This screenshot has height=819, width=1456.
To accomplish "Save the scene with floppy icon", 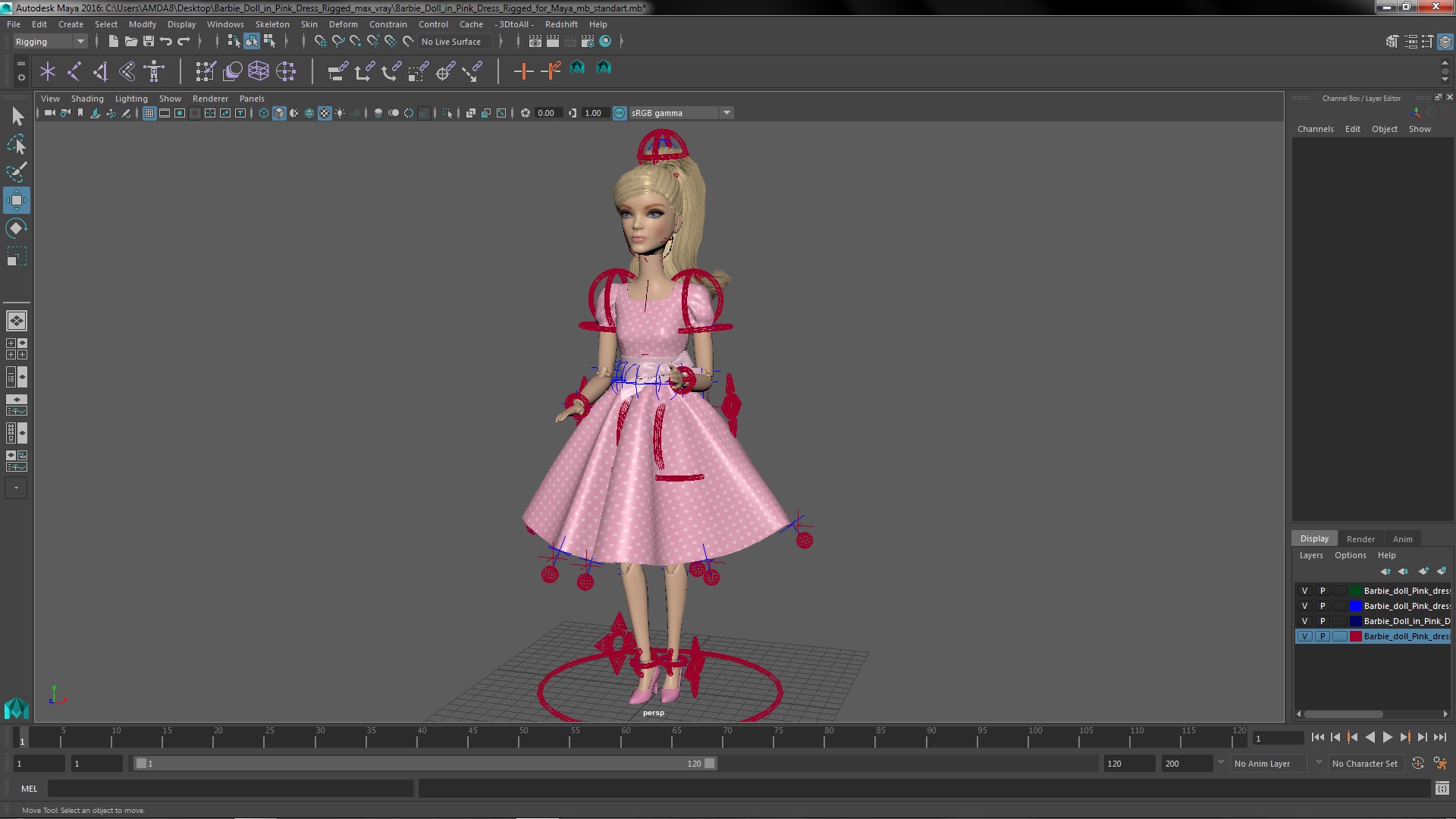I will click(x=149, y=42).
